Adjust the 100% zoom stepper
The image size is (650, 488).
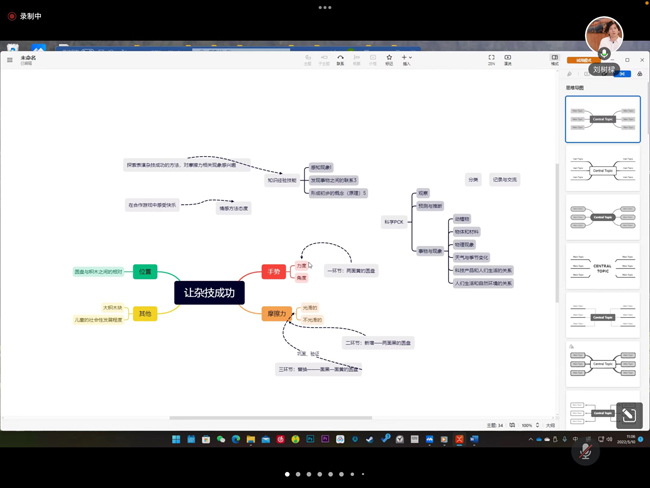(x=537, y=425)
